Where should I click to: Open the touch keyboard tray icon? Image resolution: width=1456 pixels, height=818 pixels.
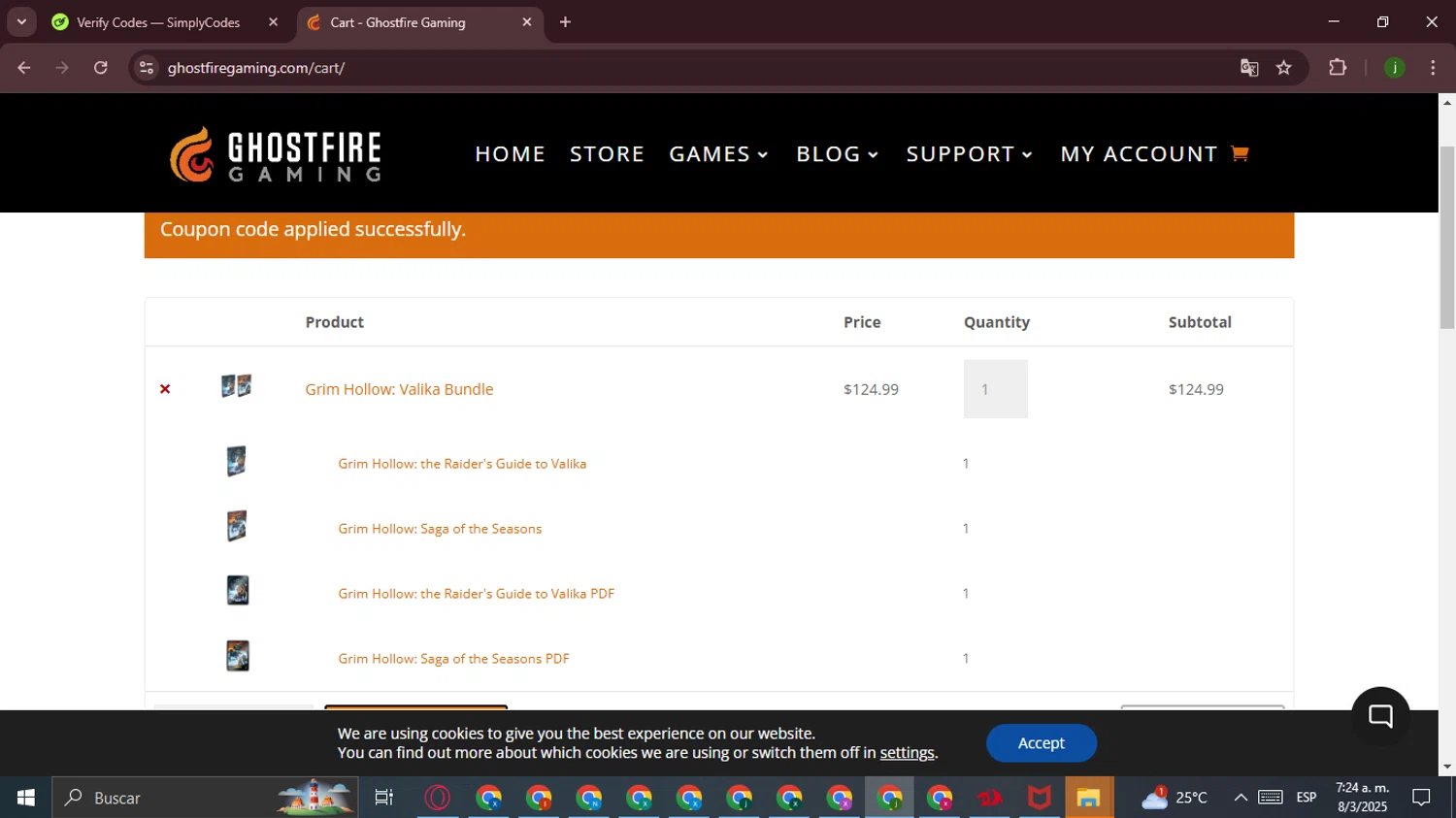coord(1271,798)
